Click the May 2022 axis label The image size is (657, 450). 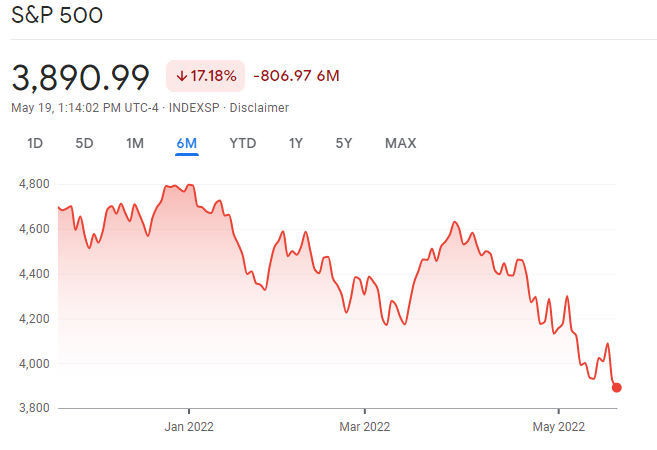click(x=558, y=427)
